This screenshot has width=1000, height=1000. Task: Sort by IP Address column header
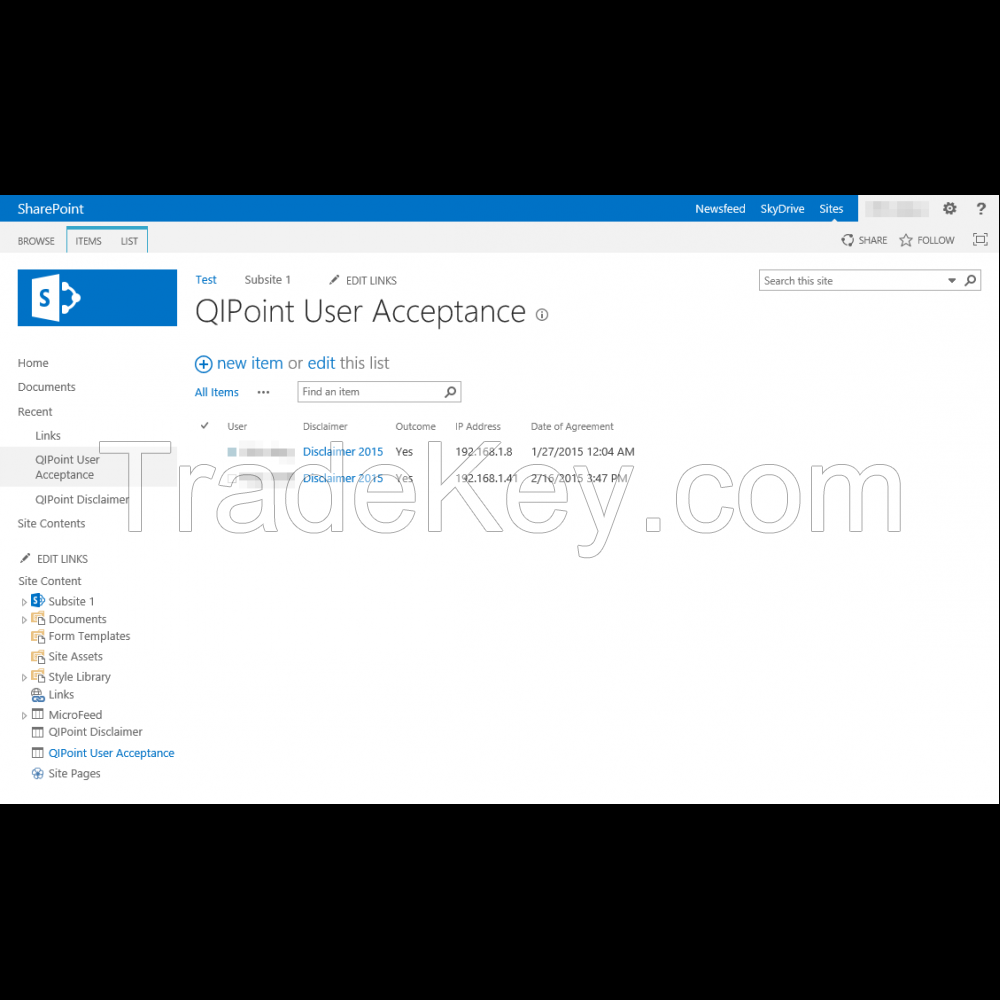478,427
